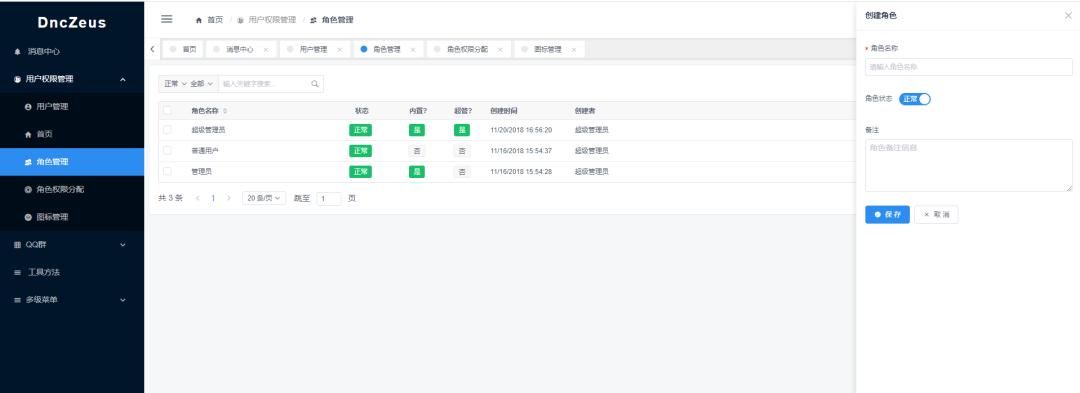Expand the 多级菜单 sidebar group

tap(123, 300)
